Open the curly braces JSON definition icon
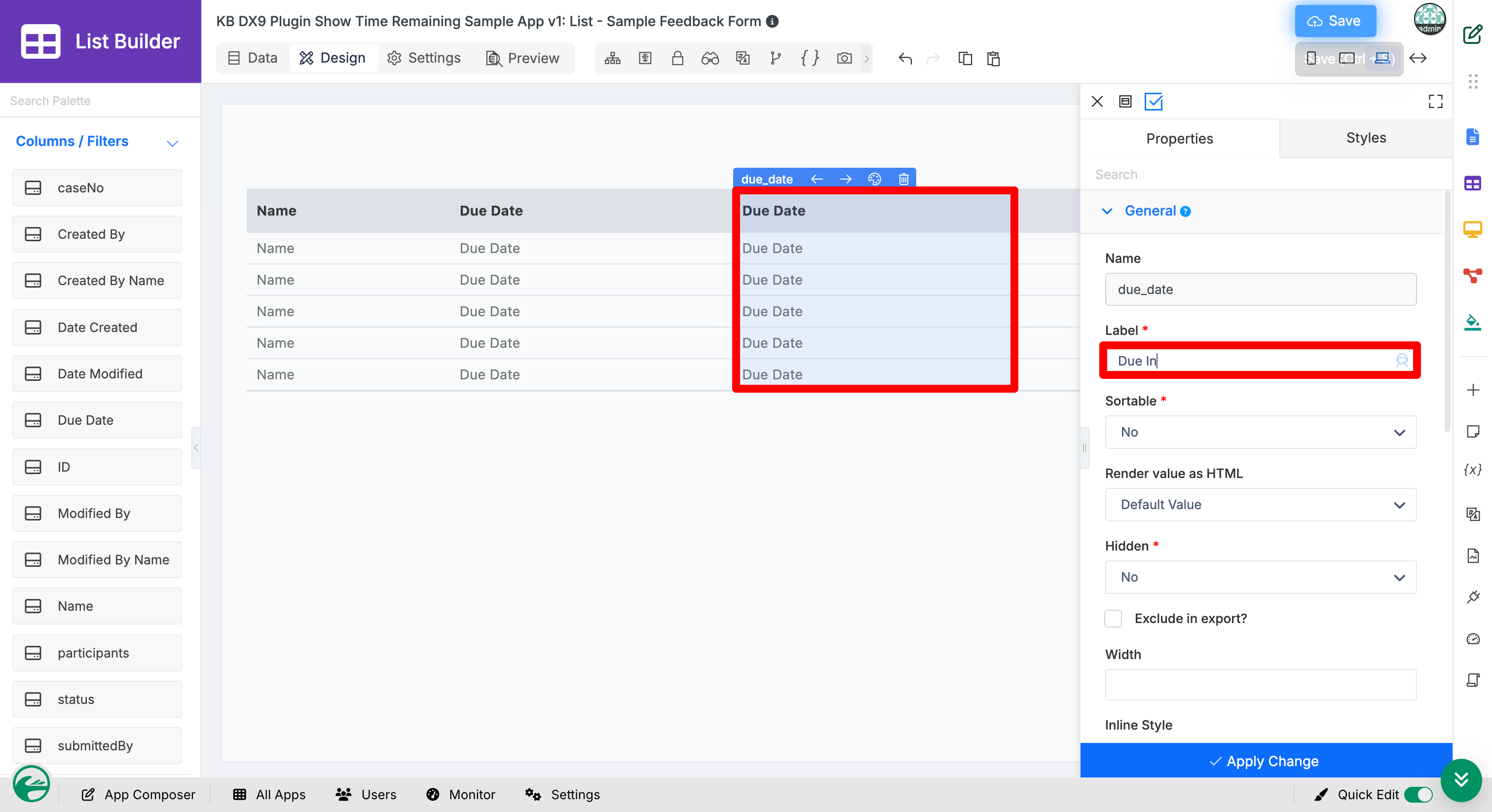This screenshot has width=1492, height=812. 809,58
